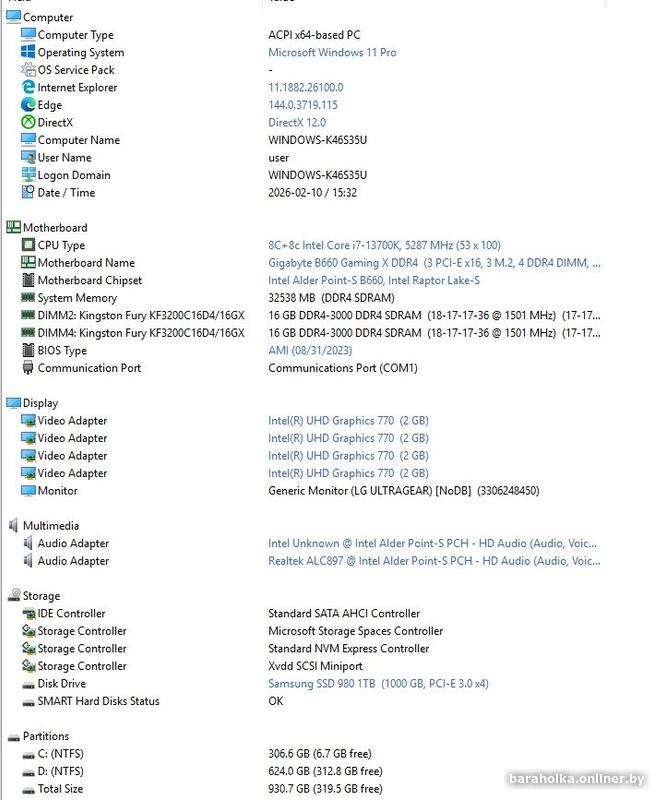665x800 pixels.
Task: Open the 144.0.3719.115 Edge version link
Action: (x=303, y=105)
